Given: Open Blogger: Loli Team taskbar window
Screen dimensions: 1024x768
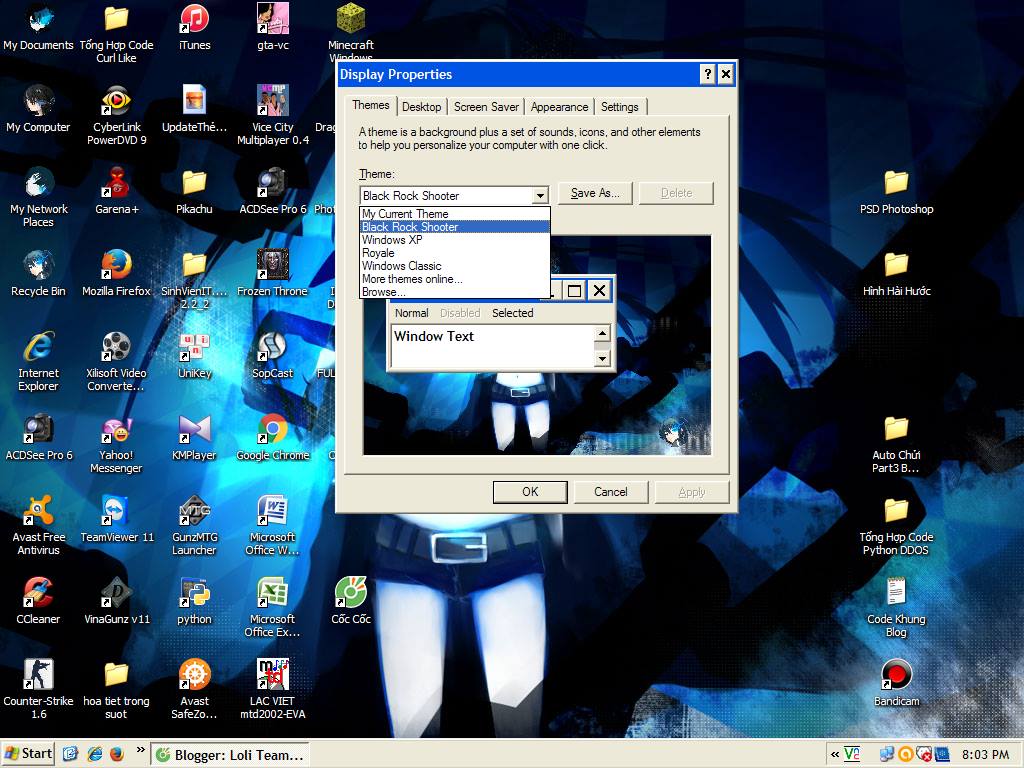Looking at the screenshot, I should (230, 755).
